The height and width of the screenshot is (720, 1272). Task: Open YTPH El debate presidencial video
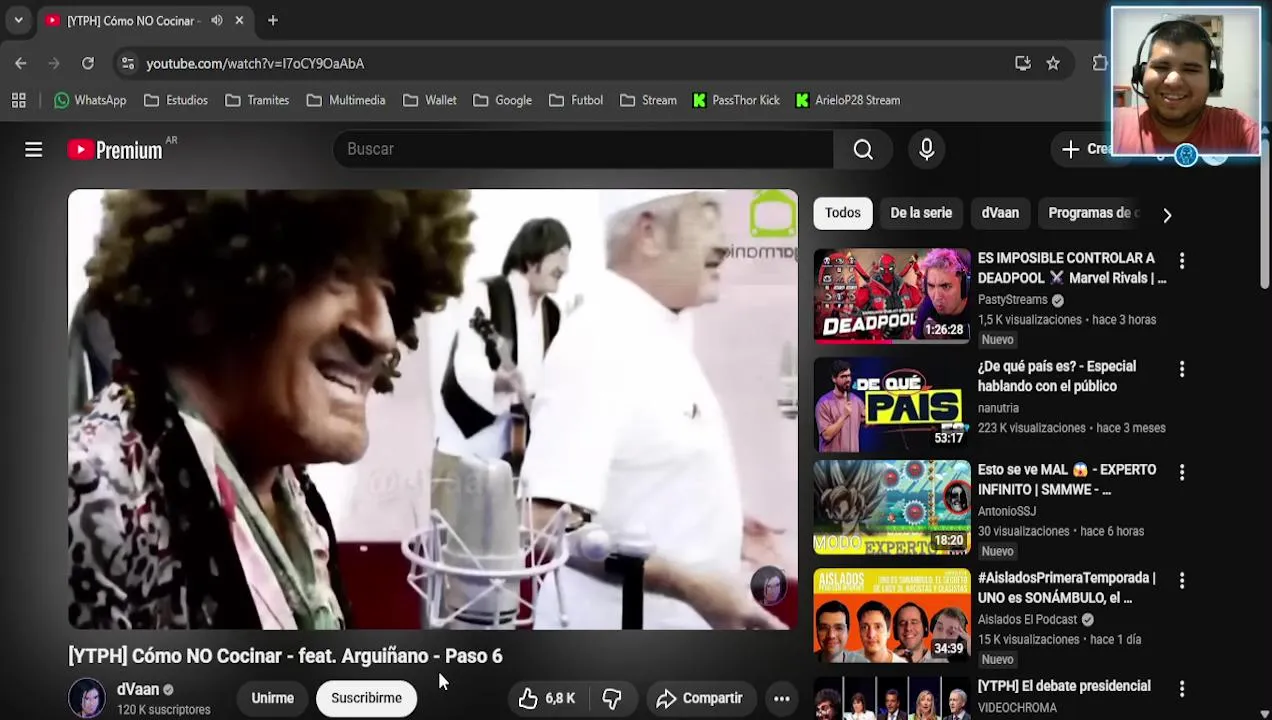pos(1064,686)
